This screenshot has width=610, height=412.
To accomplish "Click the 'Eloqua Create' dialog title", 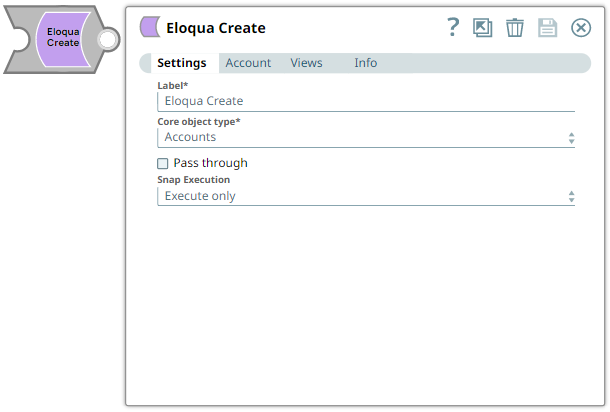I will 216,28.
